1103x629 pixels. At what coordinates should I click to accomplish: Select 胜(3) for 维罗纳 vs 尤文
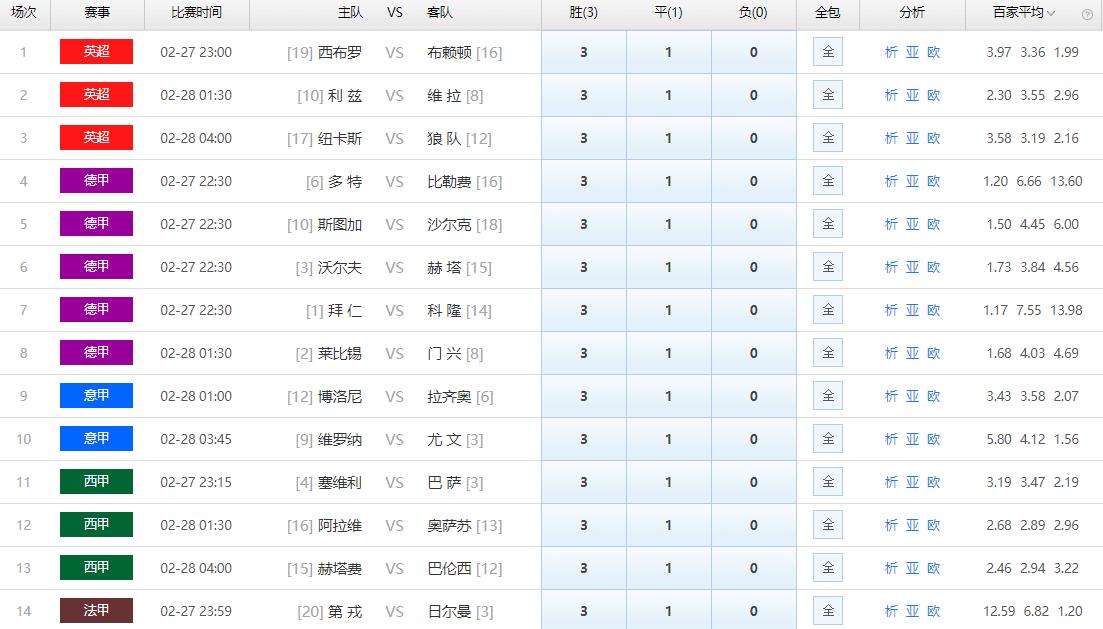[x=584, y=438]
